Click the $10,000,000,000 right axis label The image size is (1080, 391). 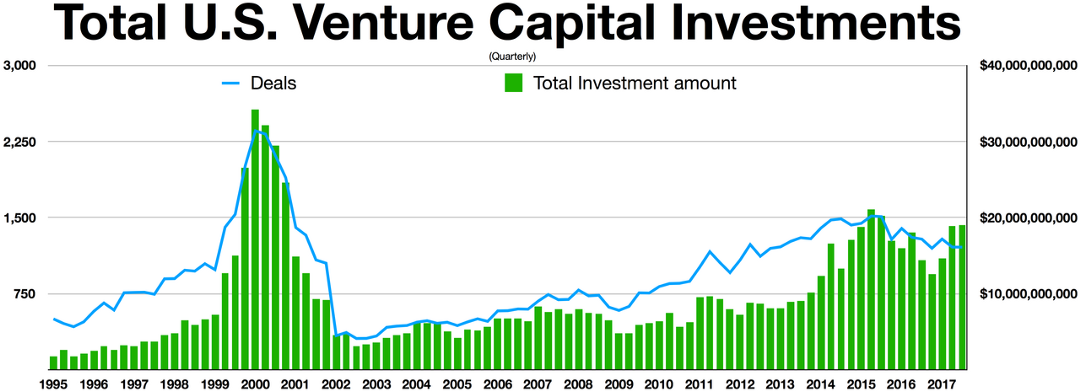[1026, 295]
